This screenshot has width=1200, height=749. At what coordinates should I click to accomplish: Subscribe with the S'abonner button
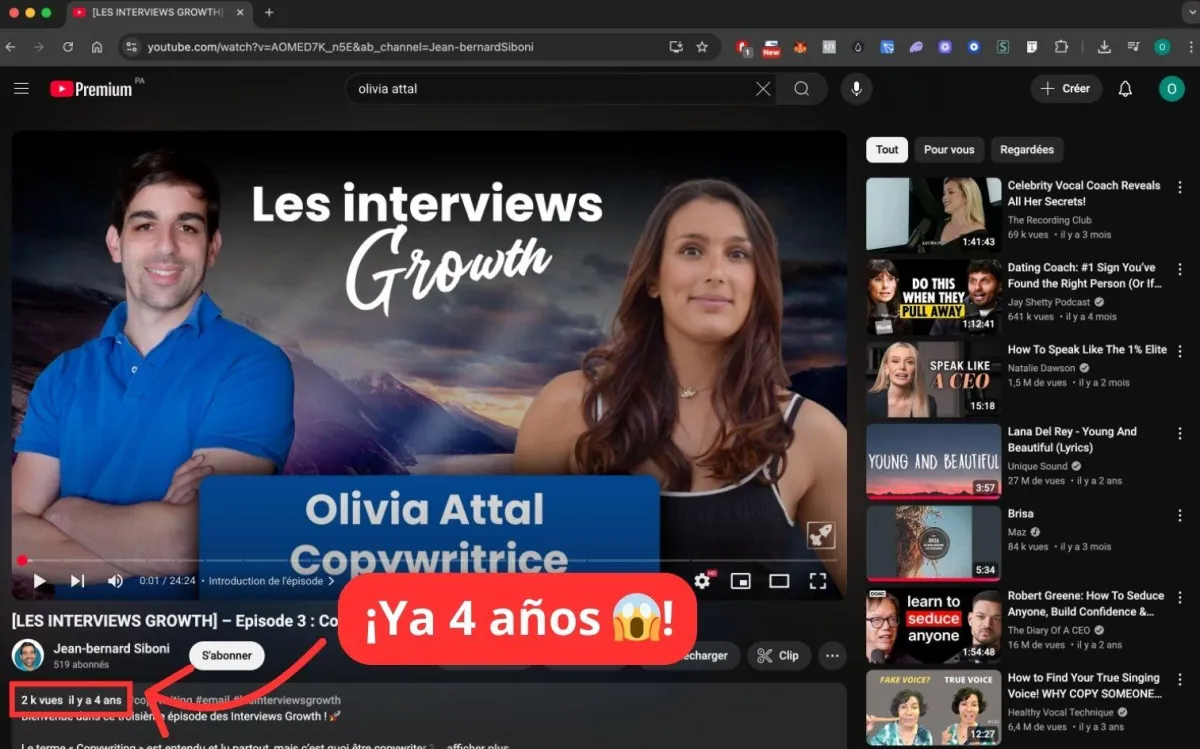(x=226, y=656)
